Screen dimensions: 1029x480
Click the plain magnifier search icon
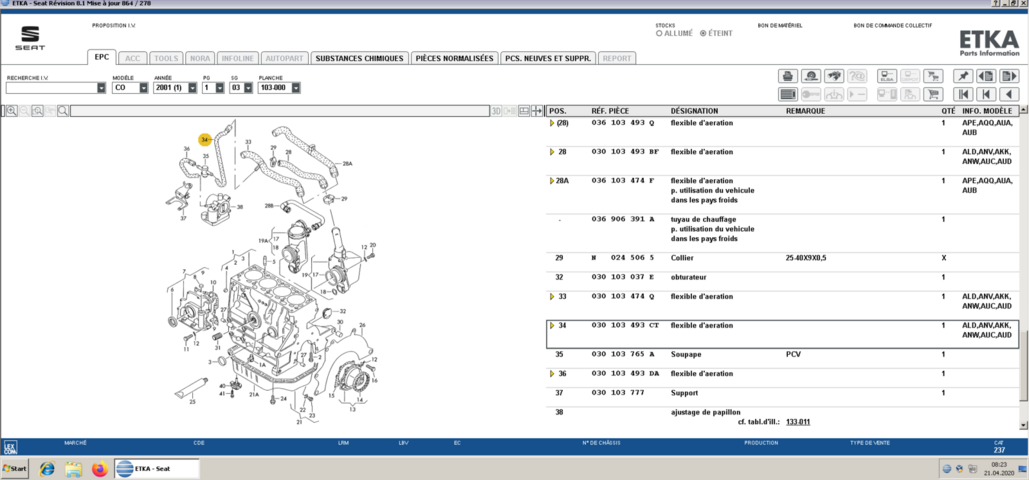[62, 111]
